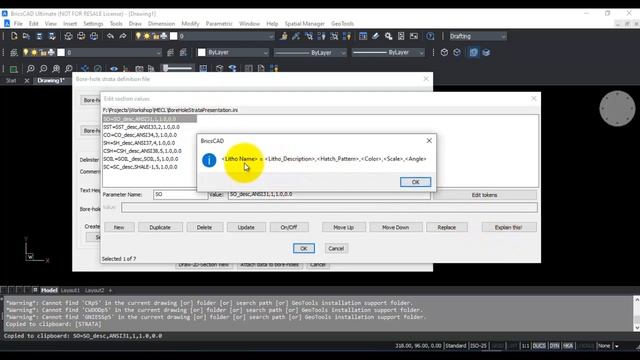
Task: Click the stacked layers icon at toolbar end
Action: 486,52
